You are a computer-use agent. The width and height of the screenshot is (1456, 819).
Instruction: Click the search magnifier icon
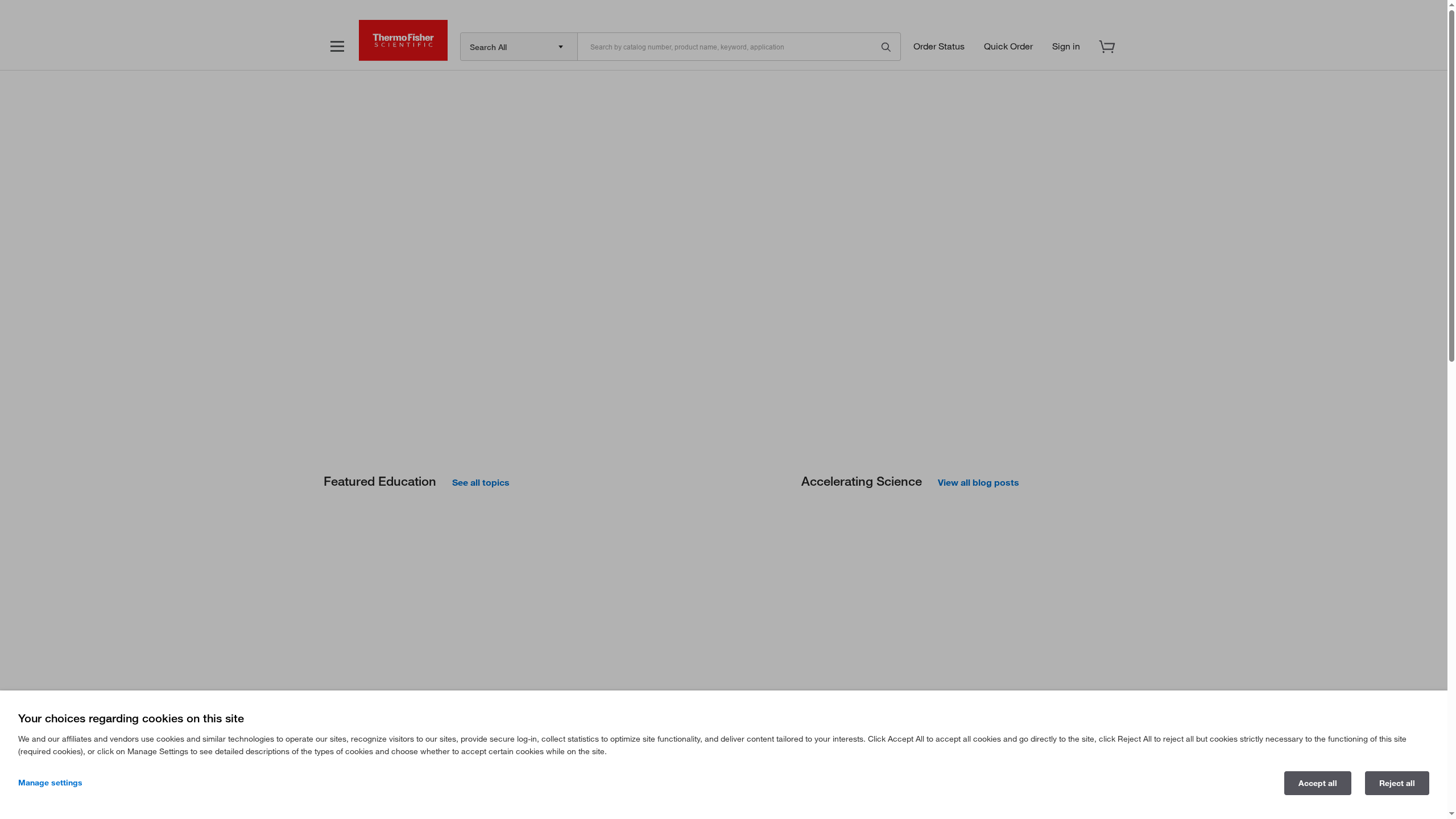[886, 47]
